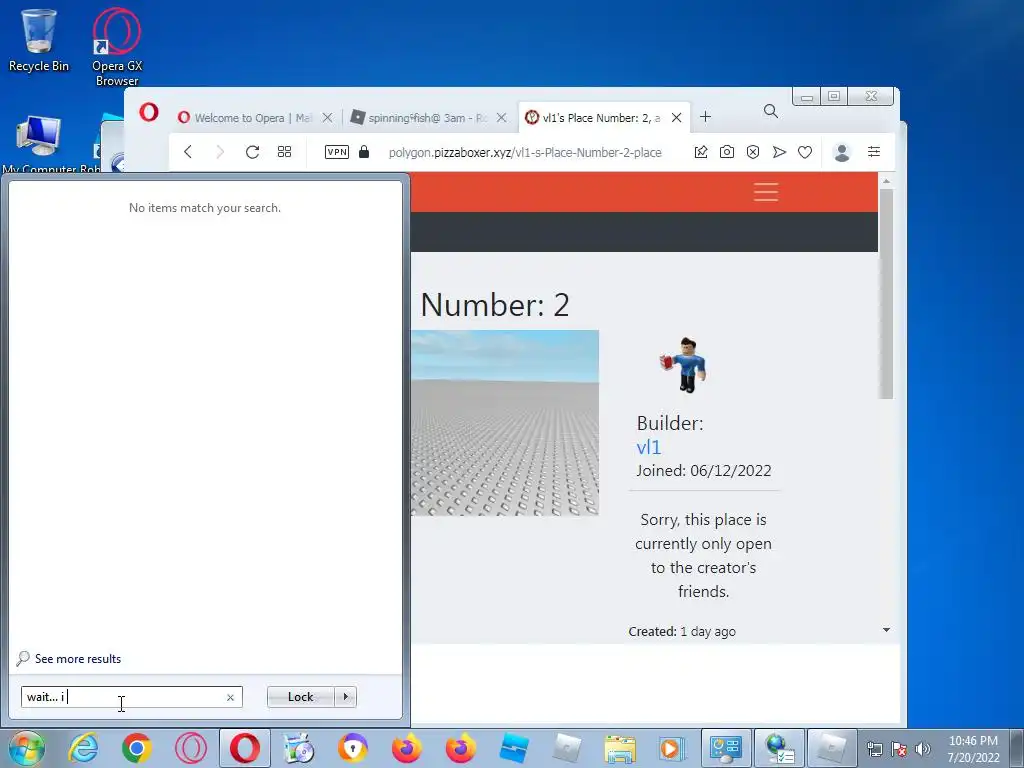Click the network tray icon
1024x768 pixels.
[x=874, y=749]
